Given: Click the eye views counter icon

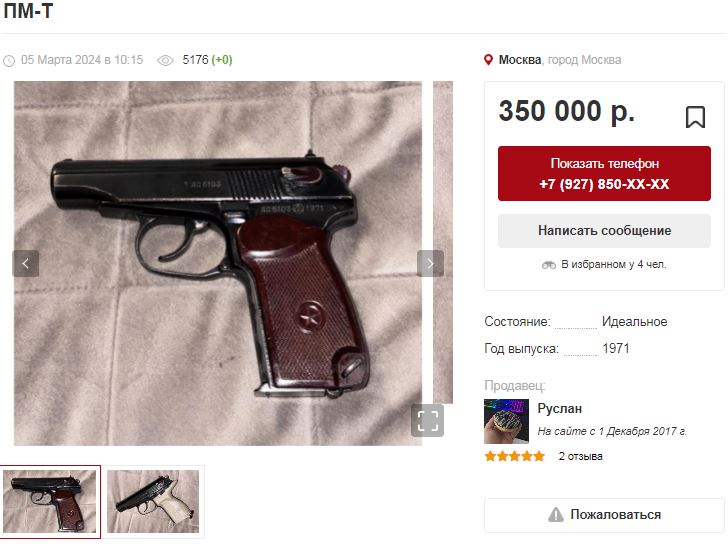Looking at the screenshot, I should pos(165,60).
